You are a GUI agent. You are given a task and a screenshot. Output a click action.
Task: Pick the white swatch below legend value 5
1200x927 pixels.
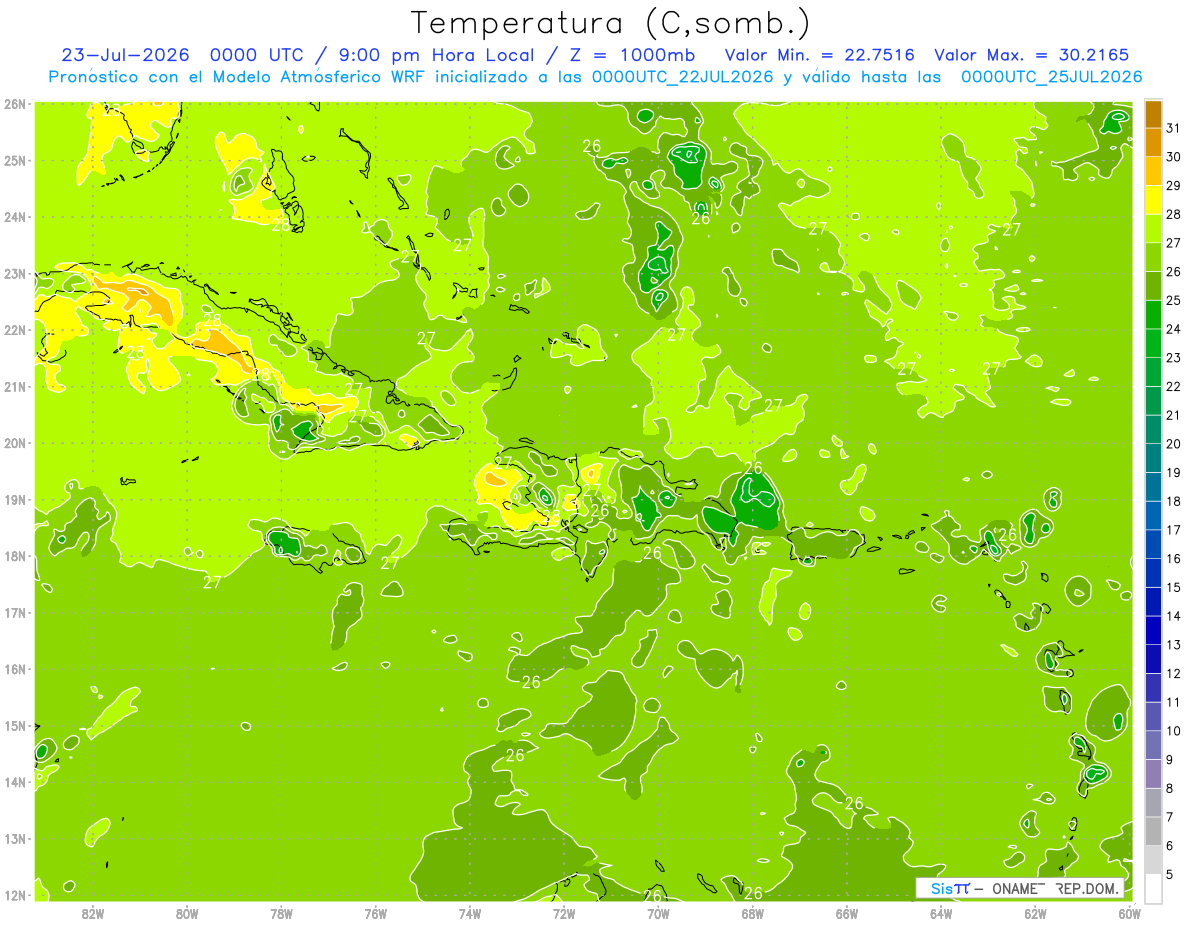coord(1153,888)
